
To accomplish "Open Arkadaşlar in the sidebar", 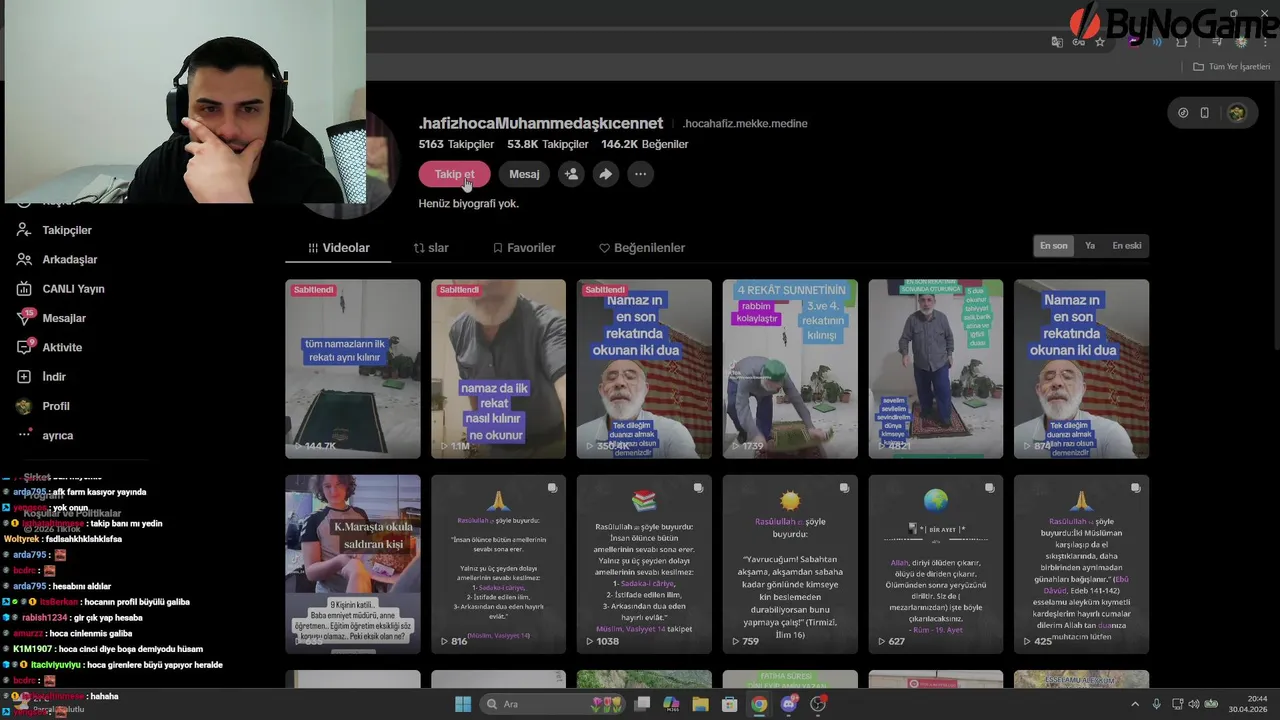I will [x=70, y=259].
